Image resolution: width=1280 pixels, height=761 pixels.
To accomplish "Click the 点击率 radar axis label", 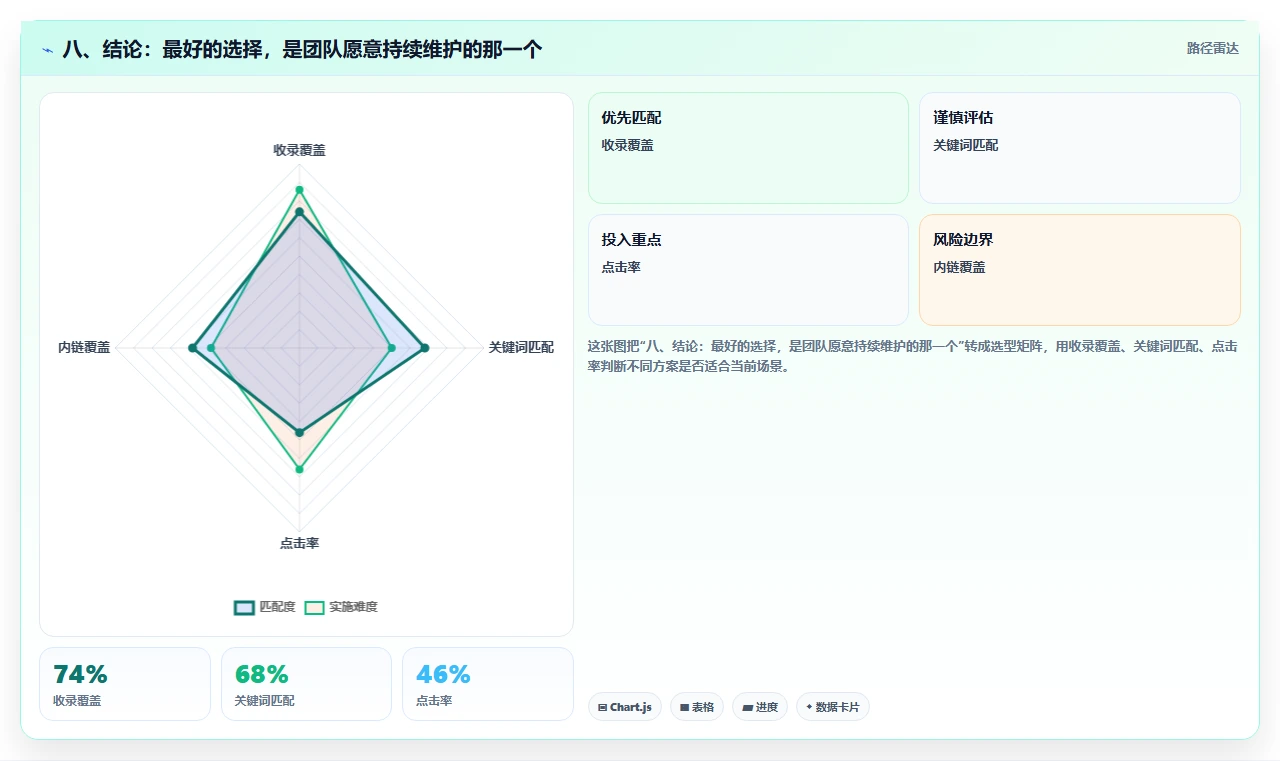I will pos(299,543).
